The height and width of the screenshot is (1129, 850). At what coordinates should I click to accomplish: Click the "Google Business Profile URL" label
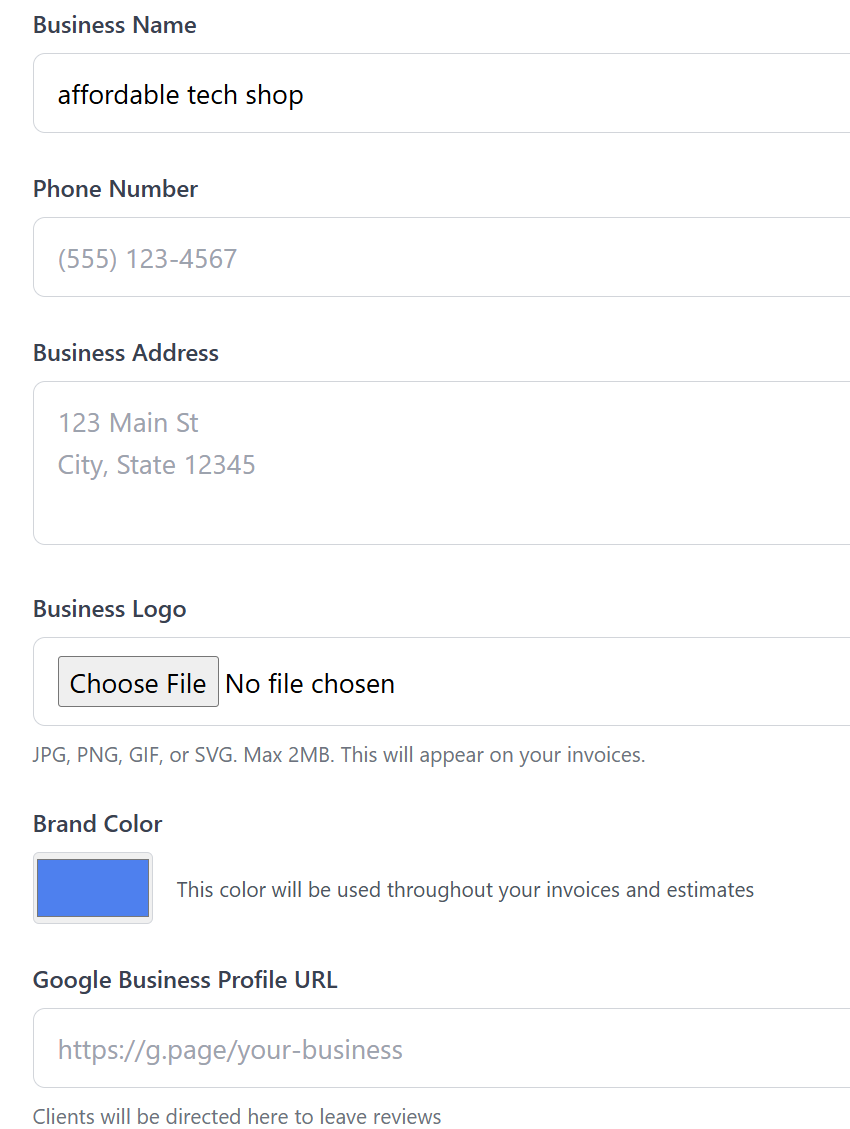click(185, 980)
